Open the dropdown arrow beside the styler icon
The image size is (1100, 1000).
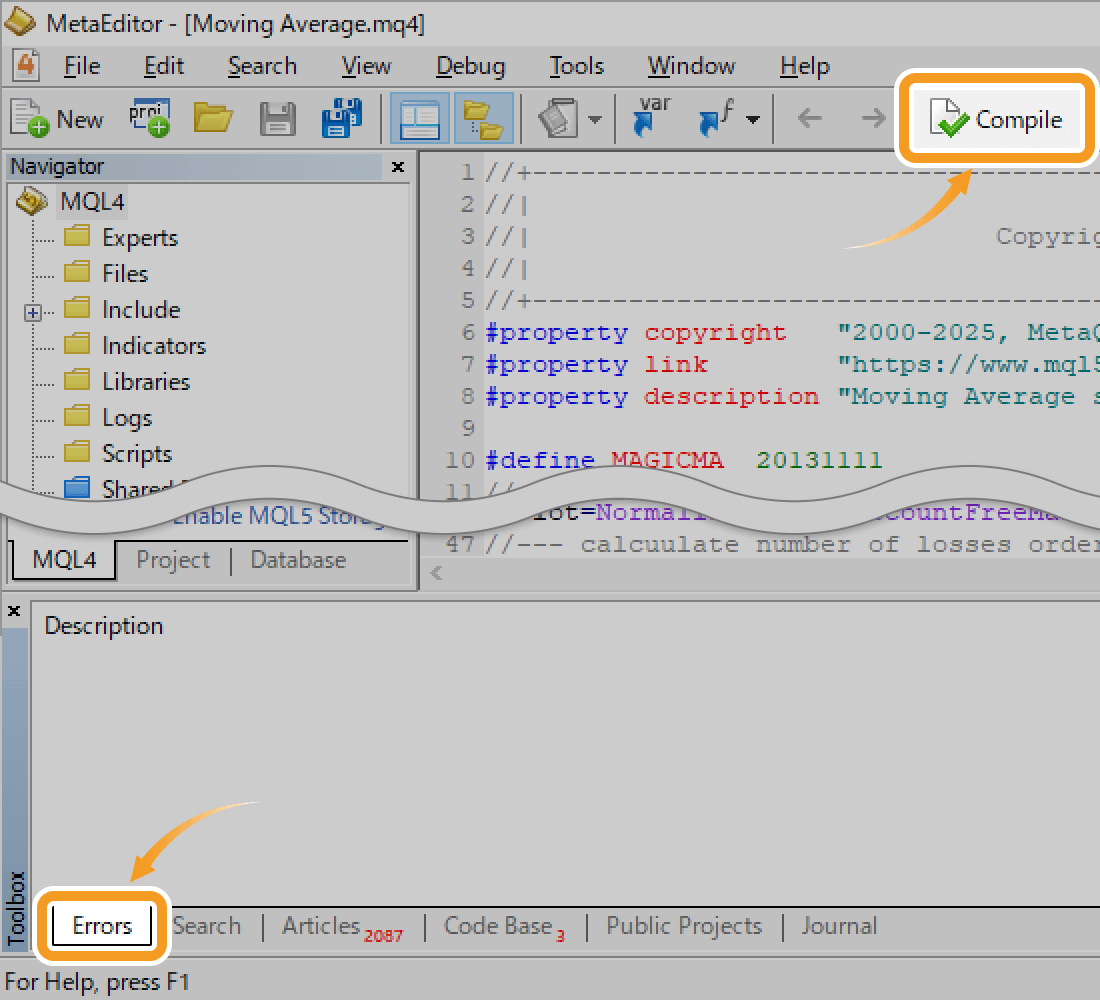click(x=594, y=120)
